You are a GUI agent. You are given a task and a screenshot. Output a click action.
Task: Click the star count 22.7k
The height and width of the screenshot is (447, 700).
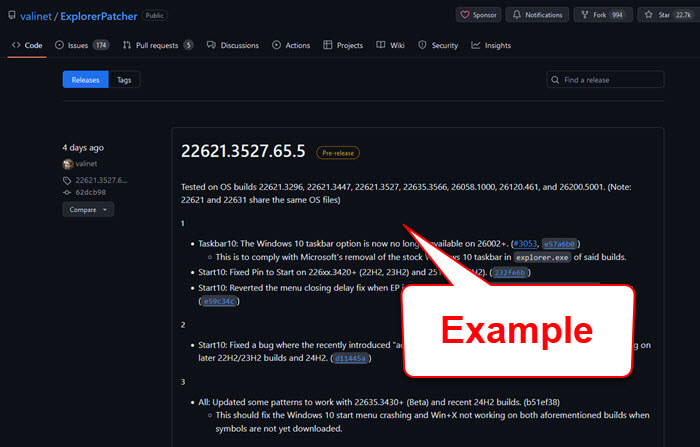pos(683,15)
